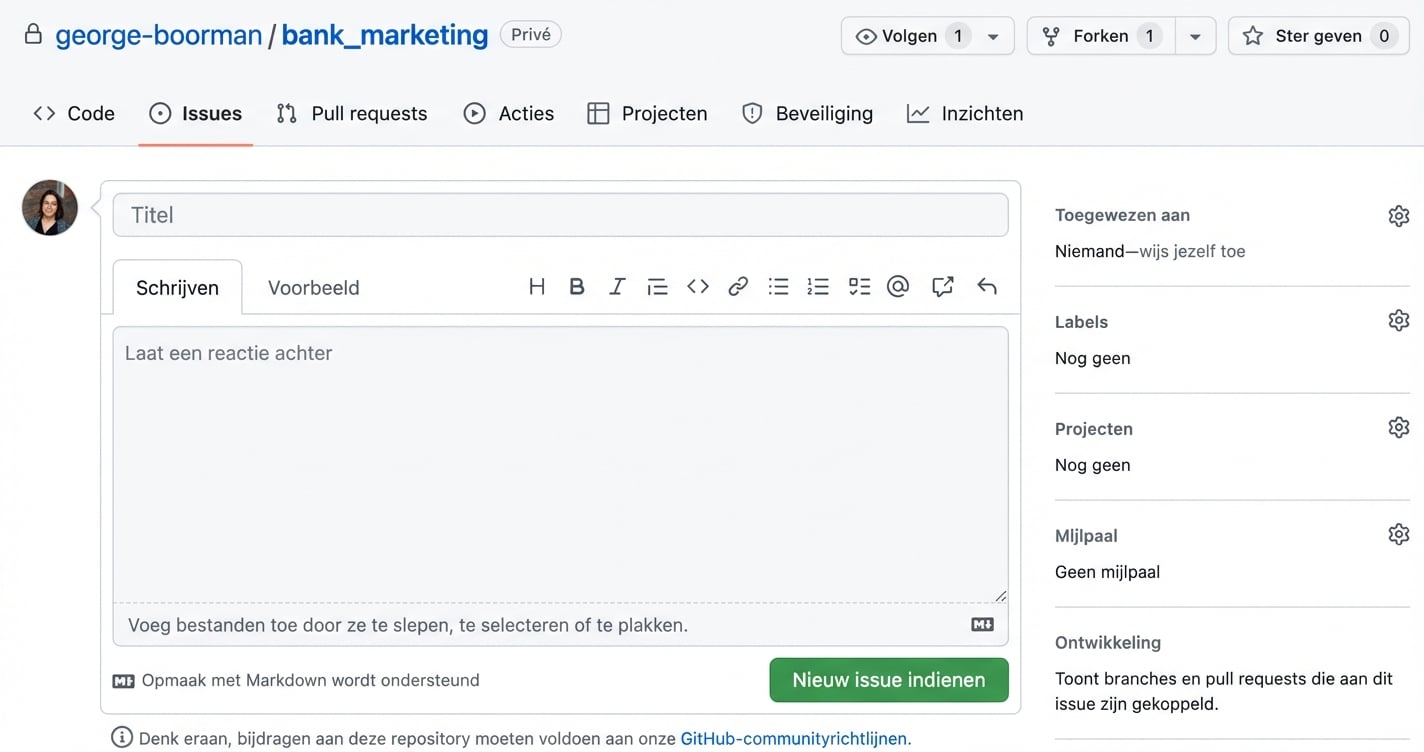Mention a user with the @ icon
This screenshot has width=1424, height=752.
coord(898,286)
